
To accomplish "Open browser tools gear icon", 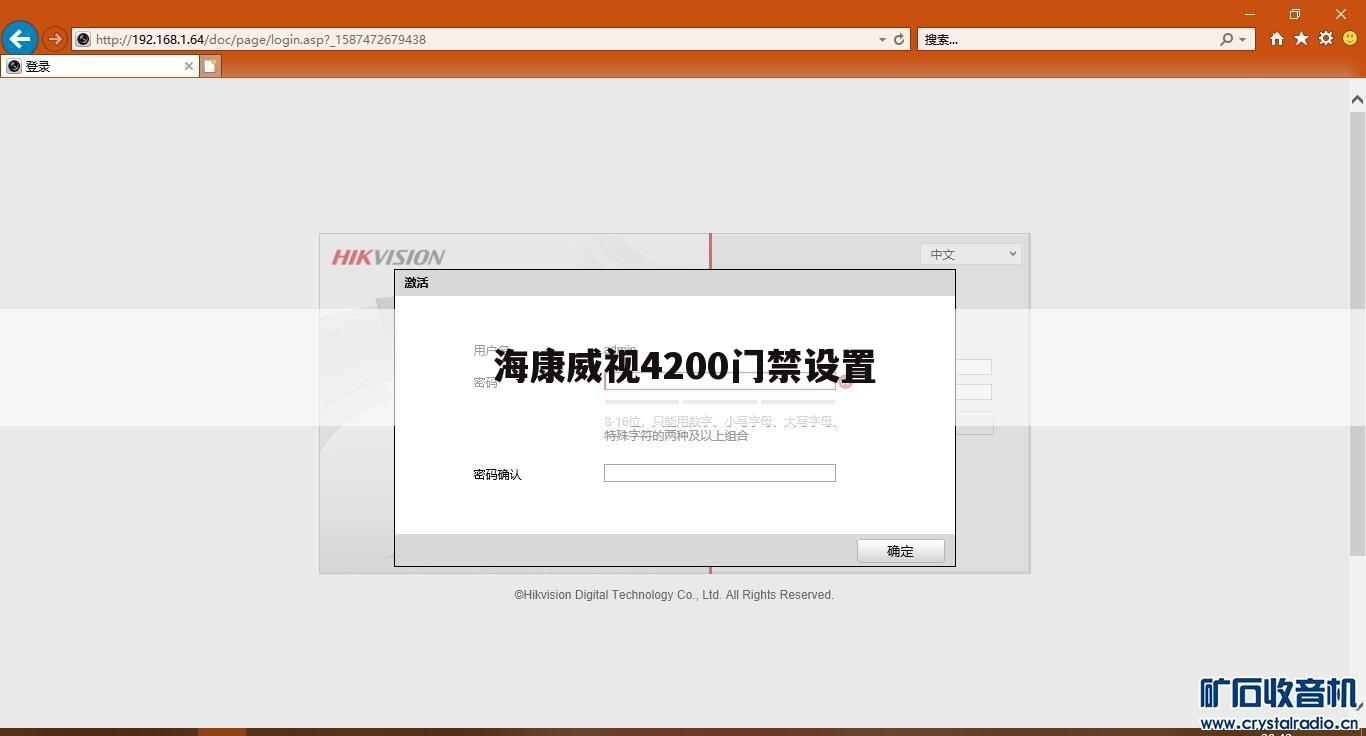I will pos(1326,38).
